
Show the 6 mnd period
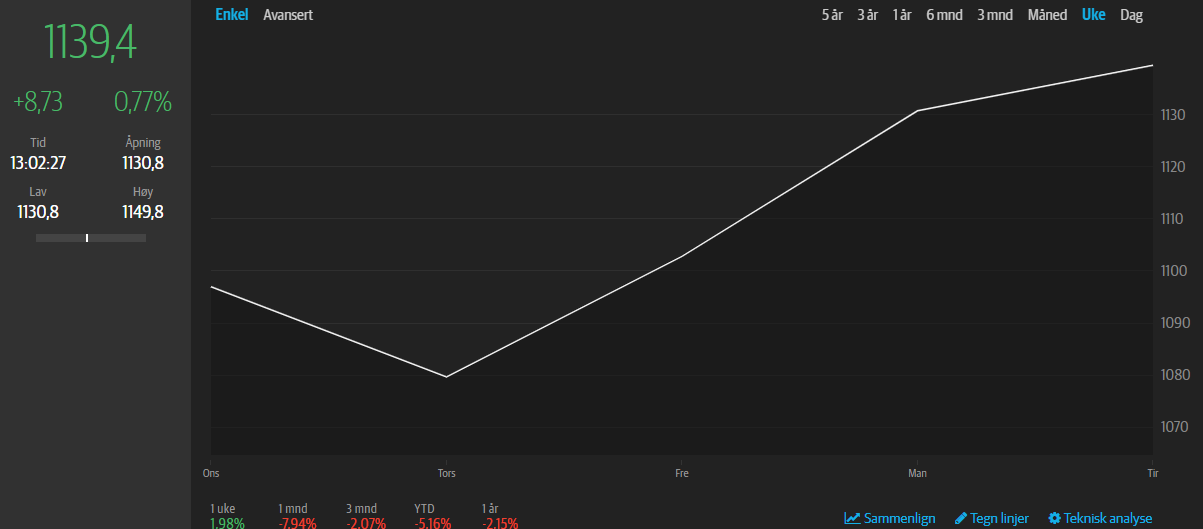[944, 15]
